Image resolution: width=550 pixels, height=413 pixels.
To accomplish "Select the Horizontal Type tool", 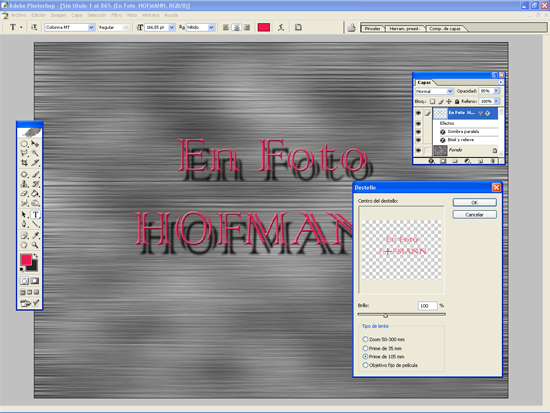I will pyautogui.click(x=35, y=214).
